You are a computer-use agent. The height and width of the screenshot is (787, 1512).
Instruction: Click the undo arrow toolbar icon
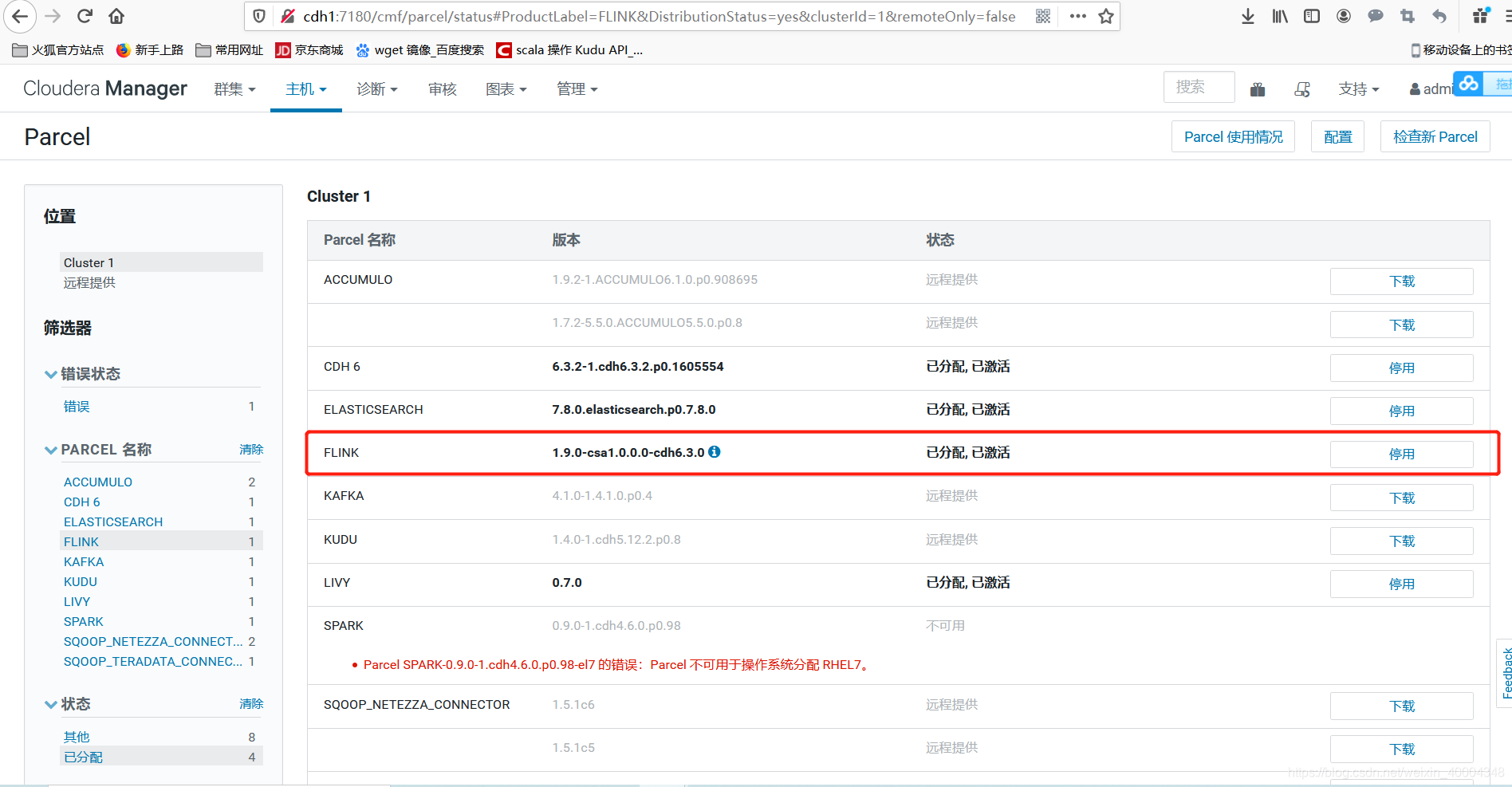tap(1439, 16)
